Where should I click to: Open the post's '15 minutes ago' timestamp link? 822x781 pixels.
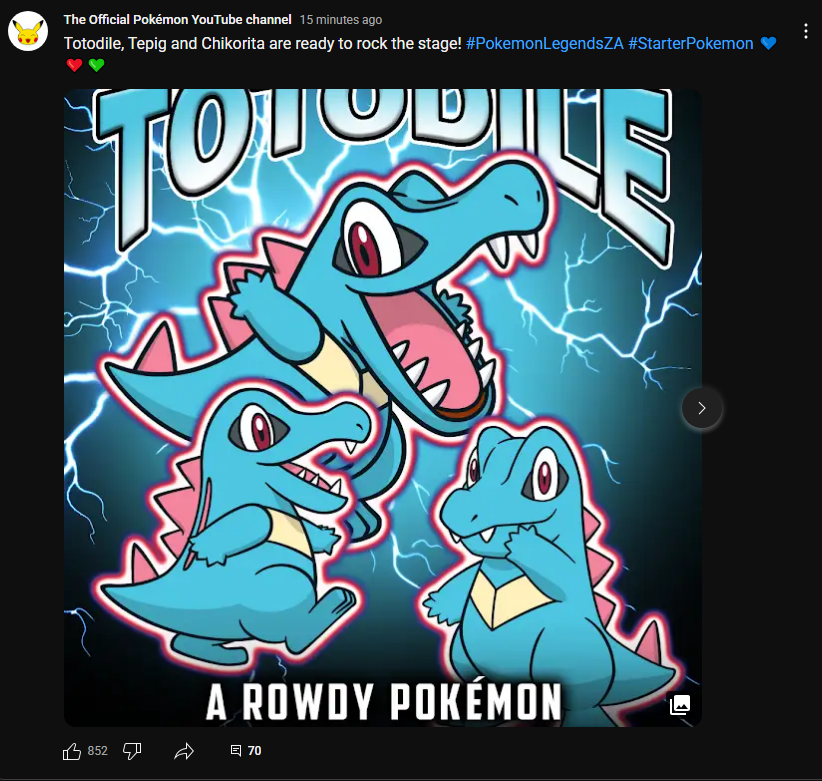(x=340, y=20)
